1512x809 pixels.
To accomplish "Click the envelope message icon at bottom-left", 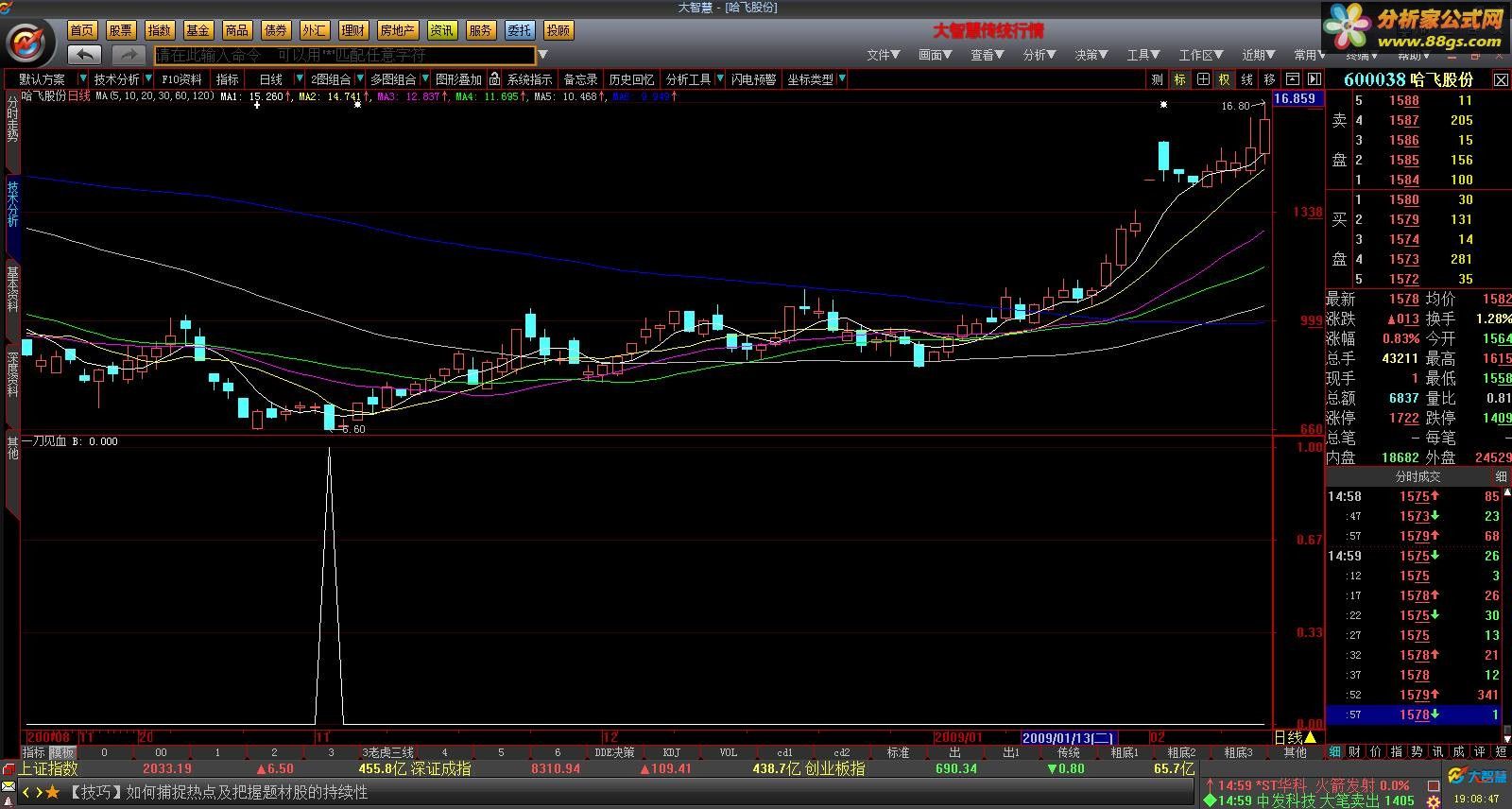I will (x=9, y=786).
